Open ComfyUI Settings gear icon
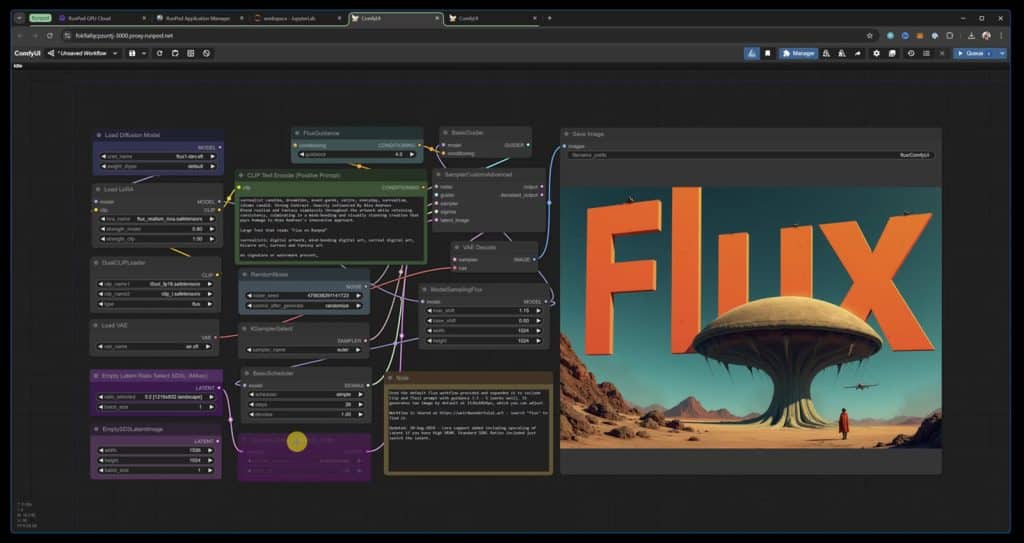 click(x=876, y=54)
